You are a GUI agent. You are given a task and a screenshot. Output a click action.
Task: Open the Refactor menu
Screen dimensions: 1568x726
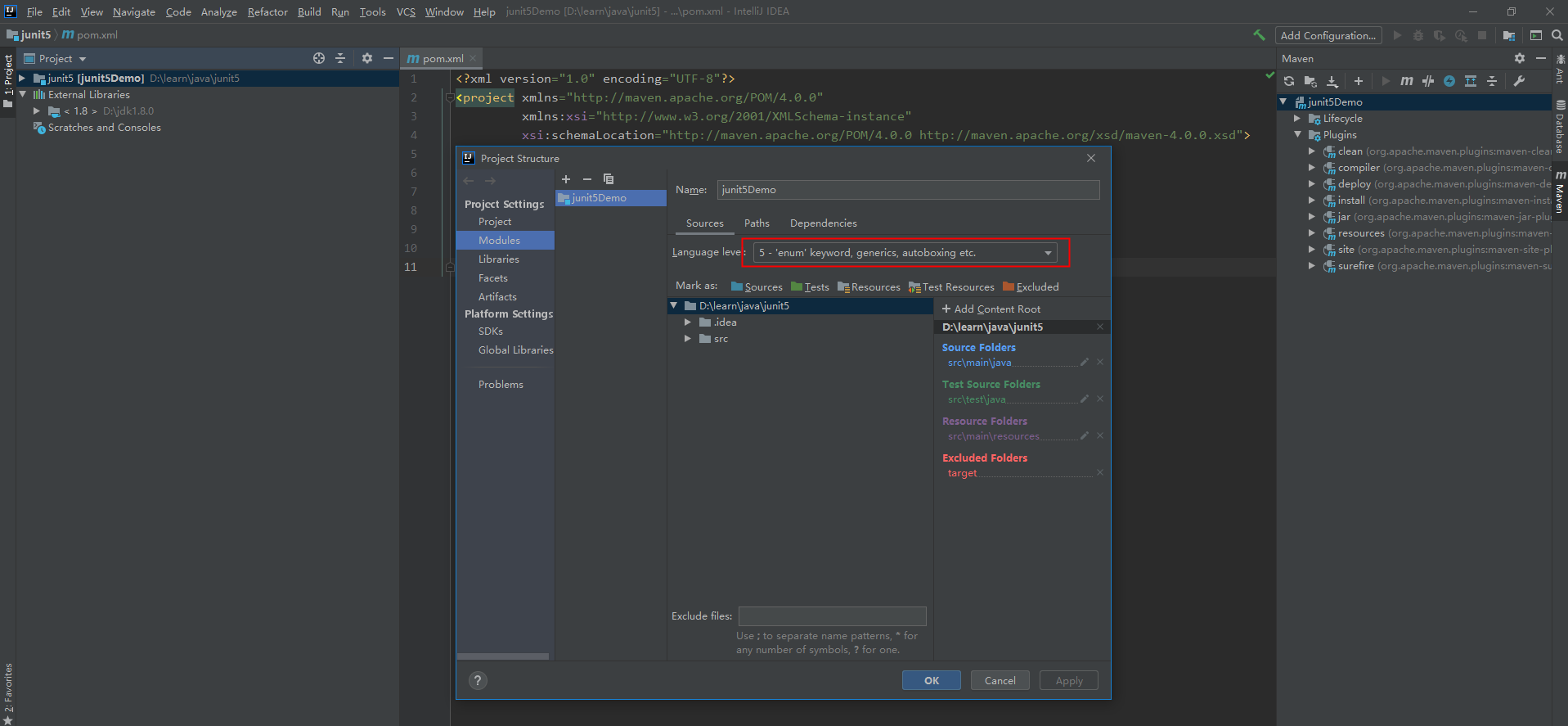(267, 11)
